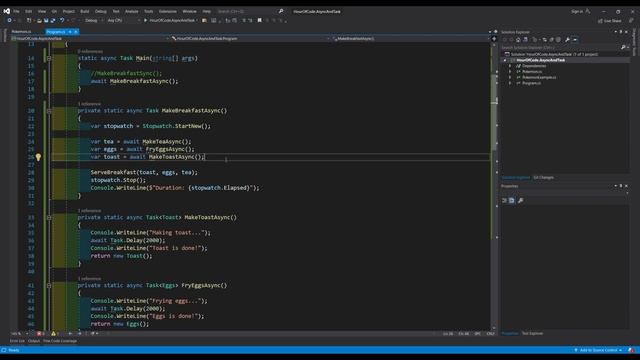This screenshot has height=360, width=640.
Task: Close the Program.cs tab
Action: (x=76, y=32)
